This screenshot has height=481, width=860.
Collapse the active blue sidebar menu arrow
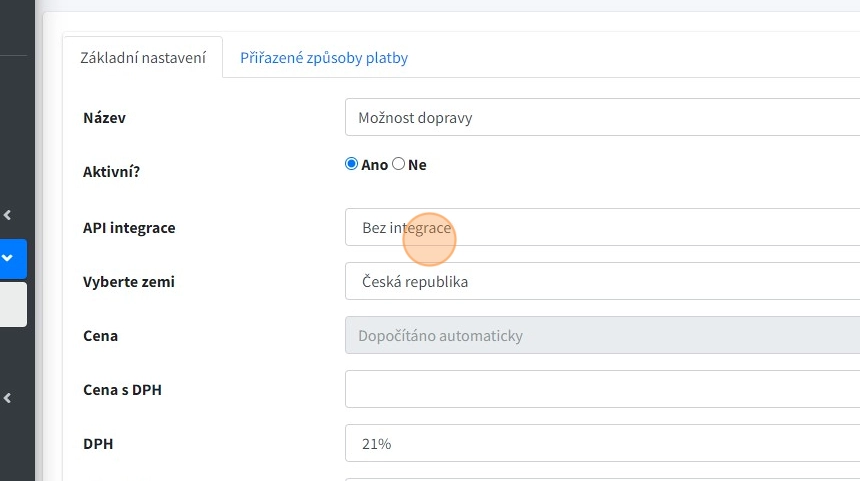pyautogui.click(x=8, y=258)
